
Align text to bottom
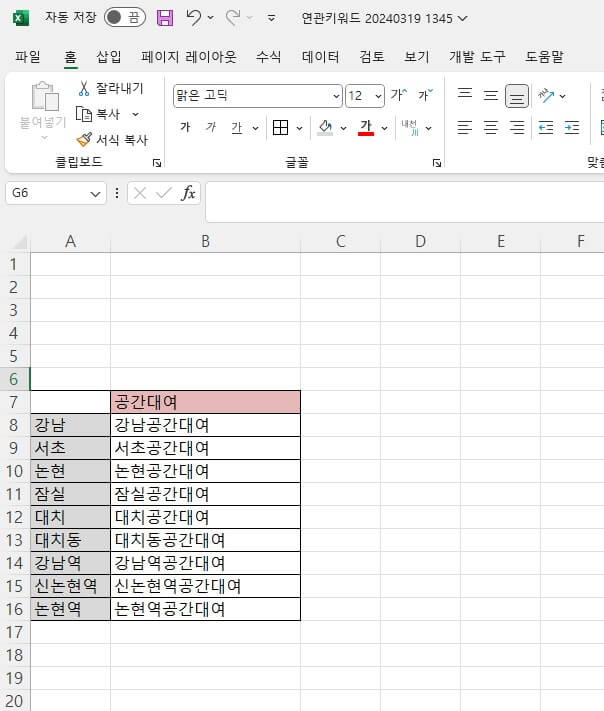[516, 96]
